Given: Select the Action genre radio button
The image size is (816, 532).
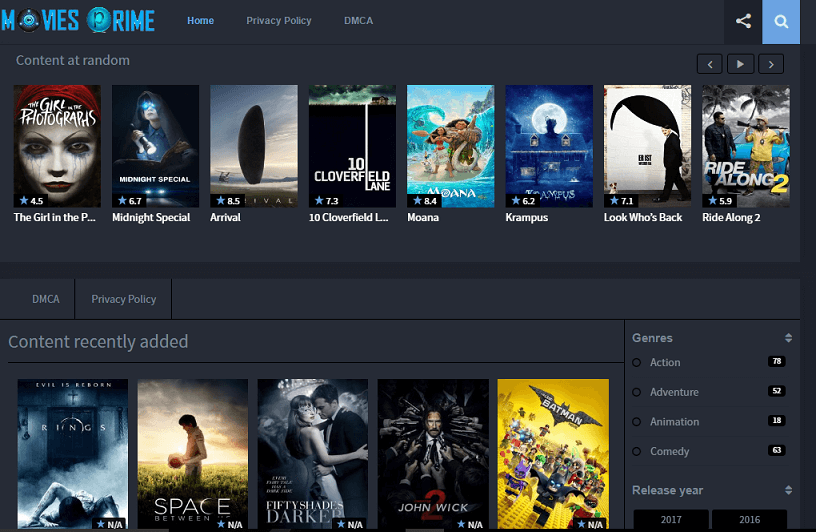Looking at the screenshot, I should [x=636, y=362].
